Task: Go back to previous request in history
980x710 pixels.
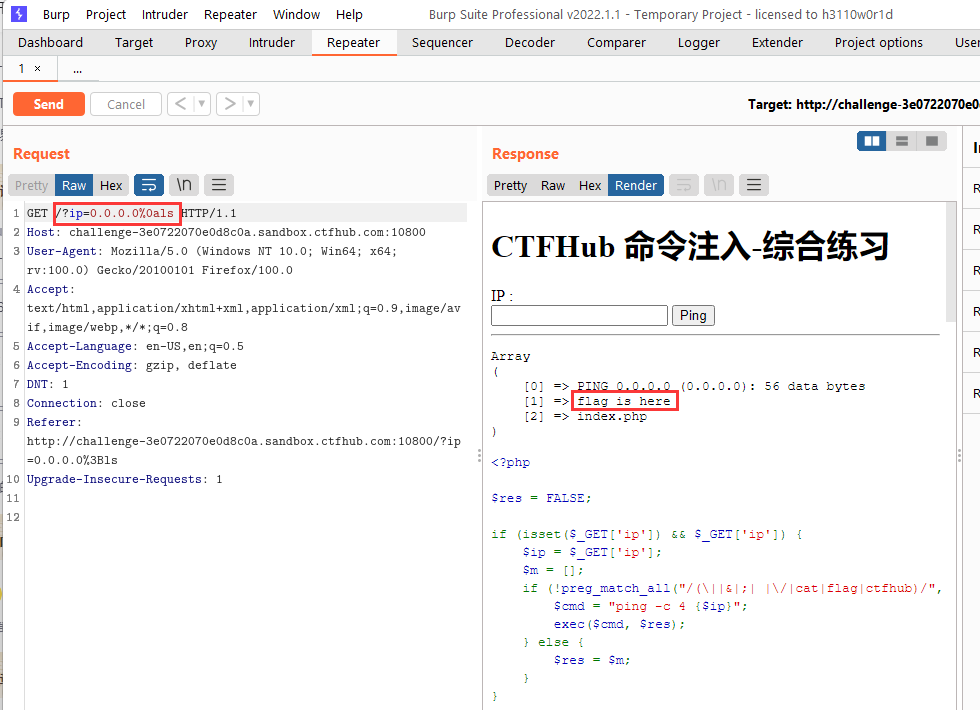Action: tap(181, 104)
